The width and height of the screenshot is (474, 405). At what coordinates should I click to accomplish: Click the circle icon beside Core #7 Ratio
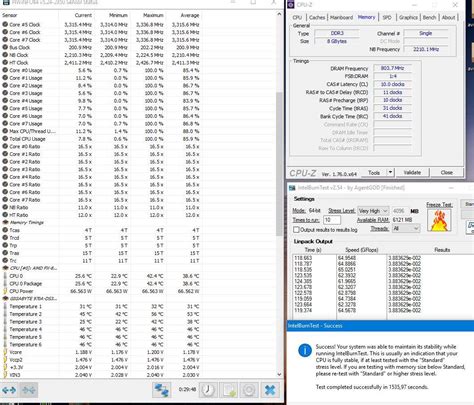tap(5, 200)
